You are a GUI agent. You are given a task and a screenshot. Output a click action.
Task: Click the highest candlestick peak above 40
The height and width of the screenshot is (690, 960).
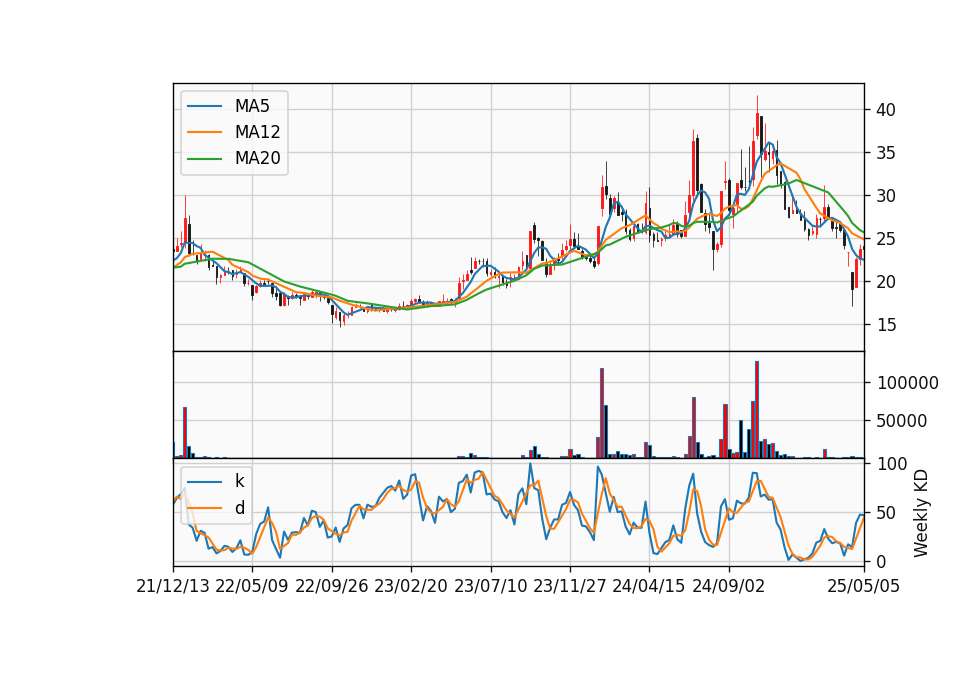pyautogui.click(x=757, y=116)
